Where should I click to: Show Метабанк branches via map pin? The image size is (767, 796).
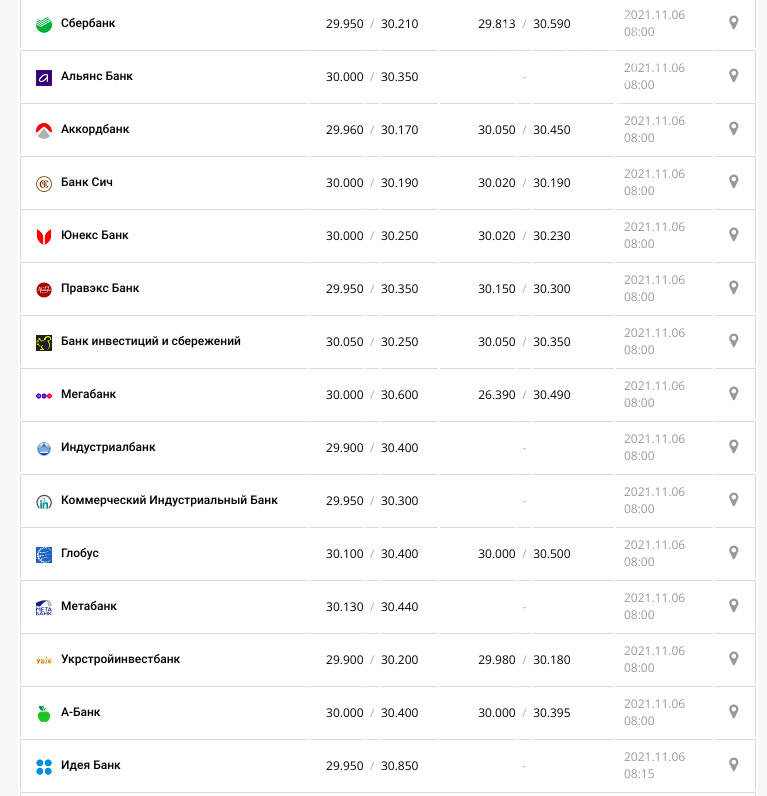[x=733, y=606]
